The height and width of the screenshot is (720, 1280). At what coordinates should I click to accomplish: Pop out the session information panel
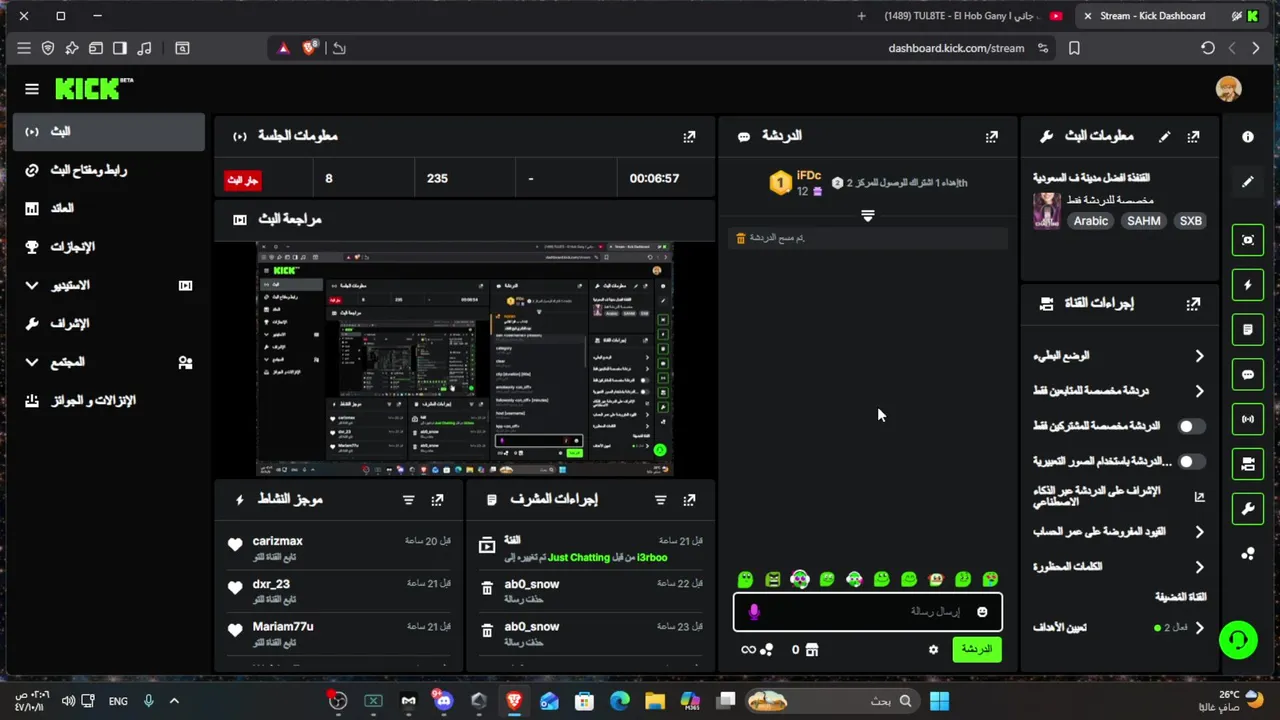[x=689, y=136]
